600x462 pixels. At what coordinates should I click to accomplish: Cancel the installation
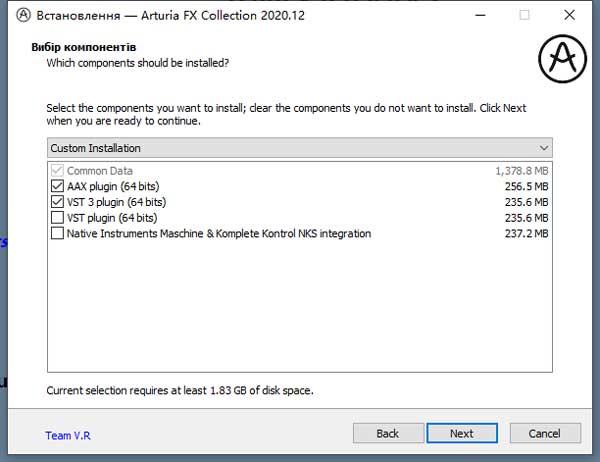544,434
